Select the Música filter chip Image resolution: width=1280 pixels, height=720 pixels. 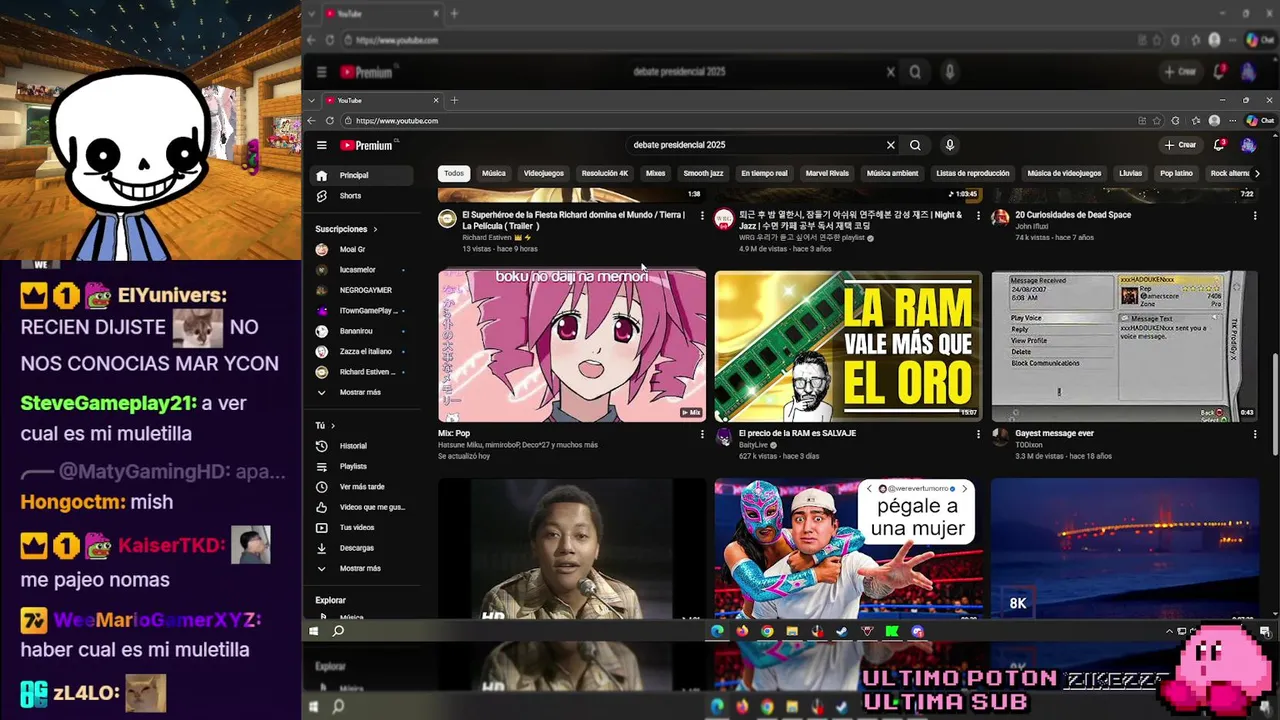[x=494, y=173]
